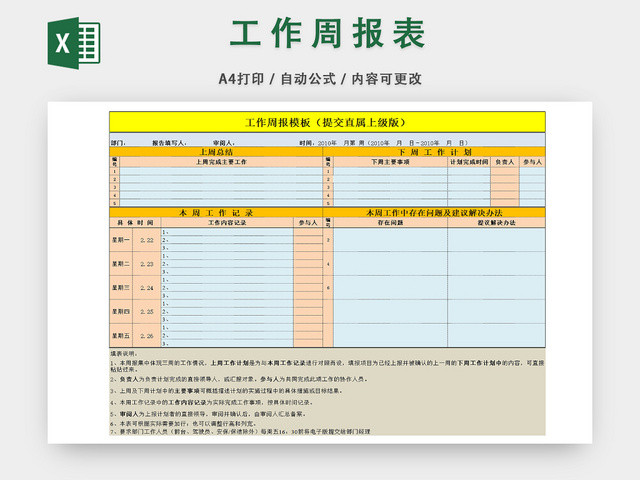Click the date cell 2.24
Screen dimensions: 640x480
(147, 288)
